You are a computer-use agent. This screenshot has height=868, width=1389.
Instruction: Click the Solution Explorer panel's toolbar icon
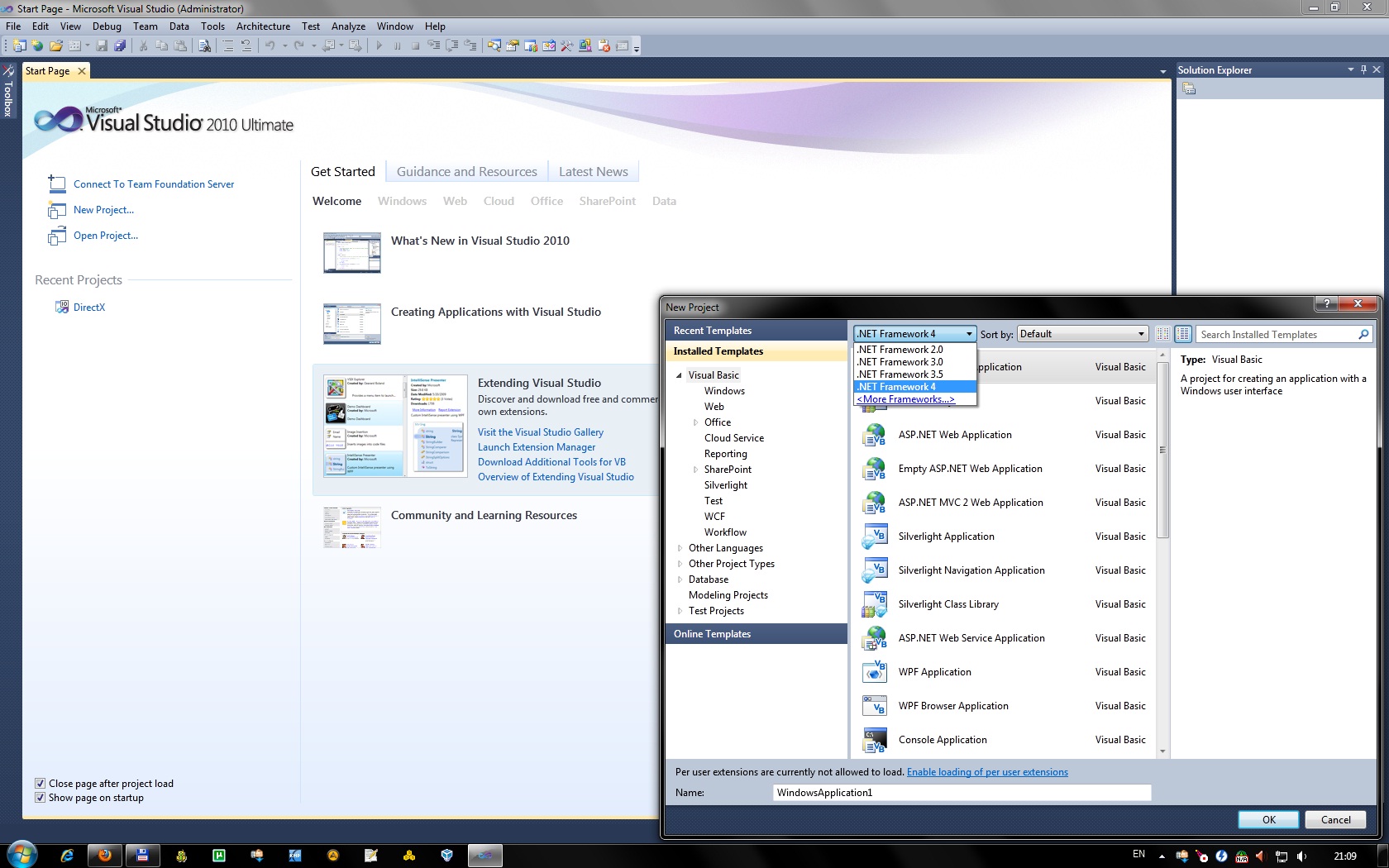(x=1189, y=88)
